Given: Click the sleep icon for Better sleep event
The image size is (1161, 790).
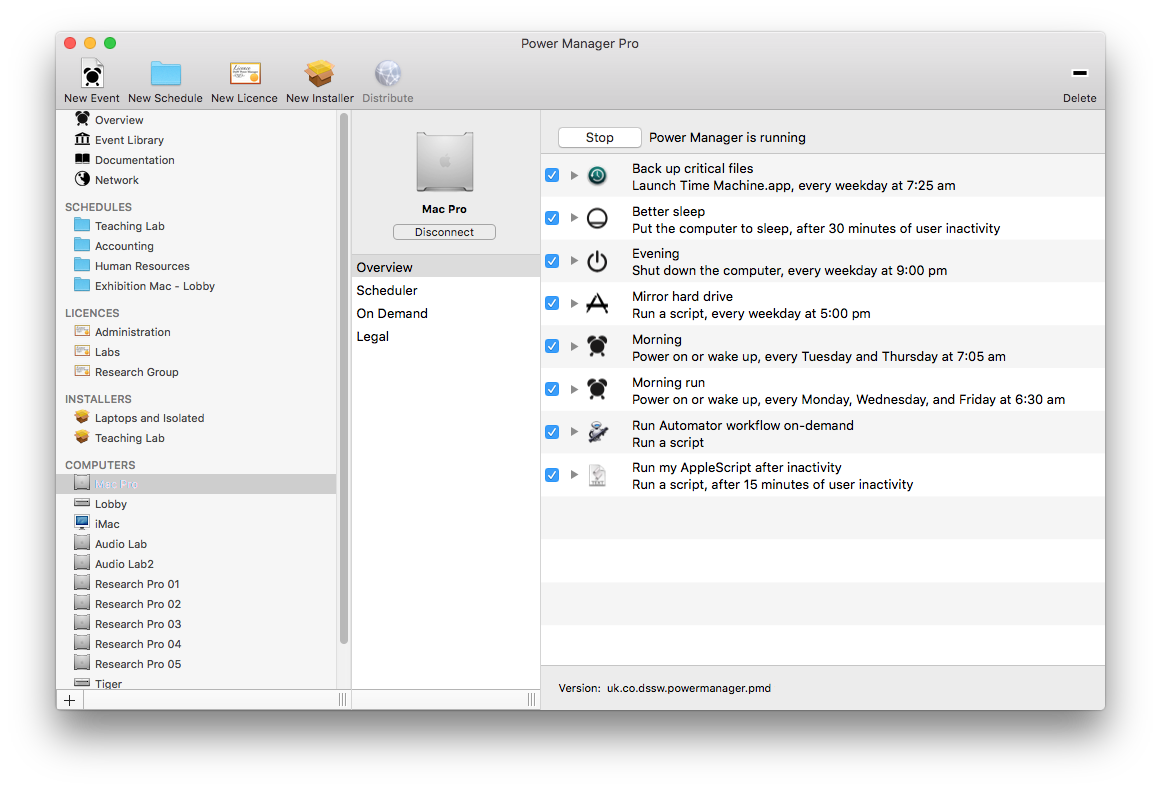Looking at the screenshot, I should [x=598, y=218].
